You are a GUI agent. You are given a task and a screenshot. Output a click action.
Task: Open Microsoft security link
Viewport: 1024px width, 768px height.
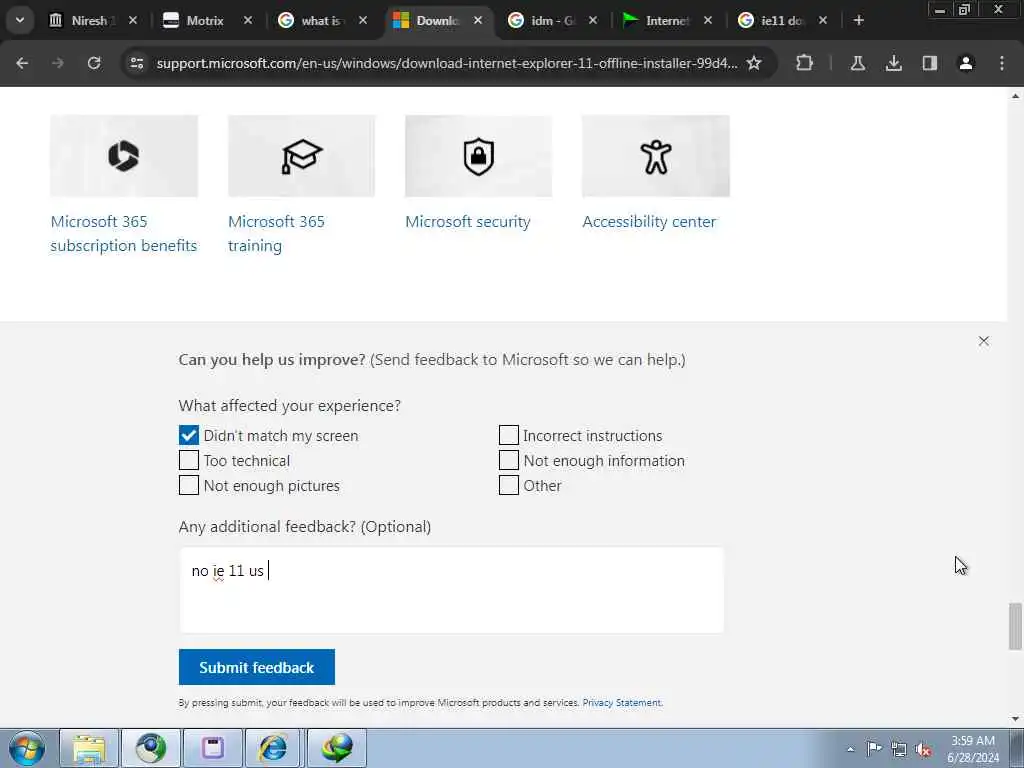coord(468,221)
